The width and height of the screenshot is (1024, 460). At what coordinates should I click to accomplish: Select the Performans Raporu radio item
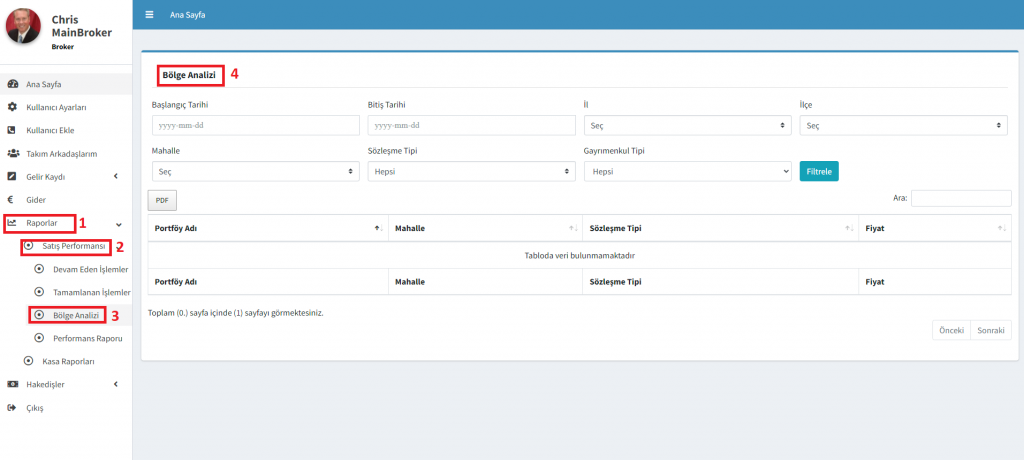(40, 338)
